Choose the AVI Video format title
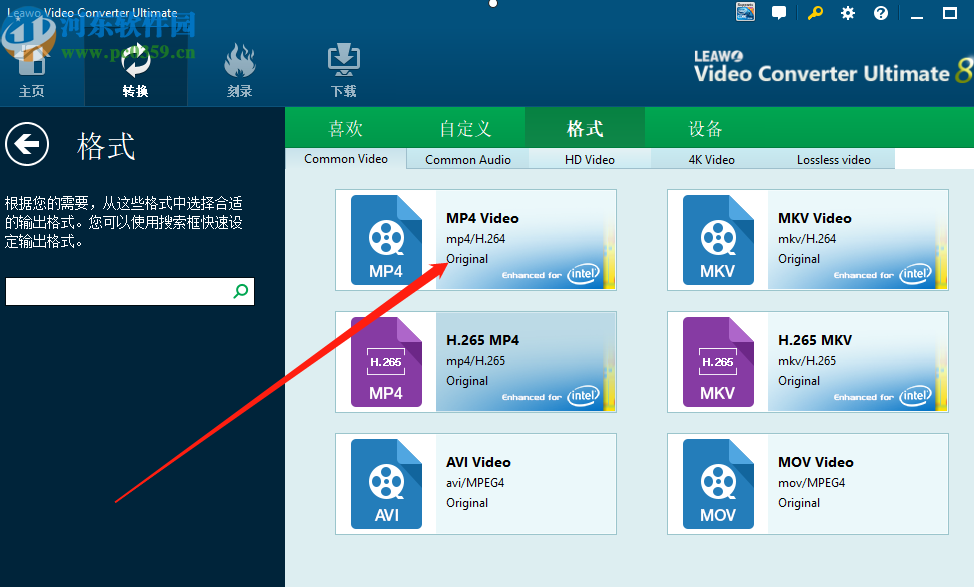This screenshot has height=587, width=974. coord(478,462)
